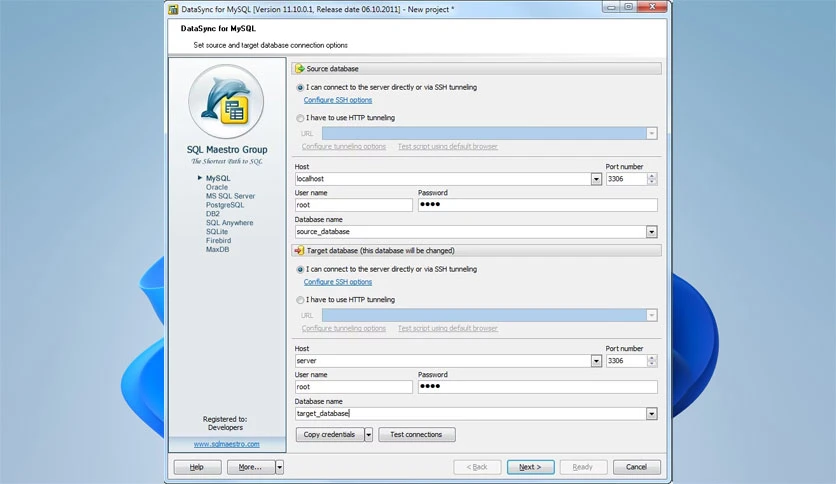Click the target User name field
The height and width of the screenshot is (484, 836).
[x=353, y=387]
